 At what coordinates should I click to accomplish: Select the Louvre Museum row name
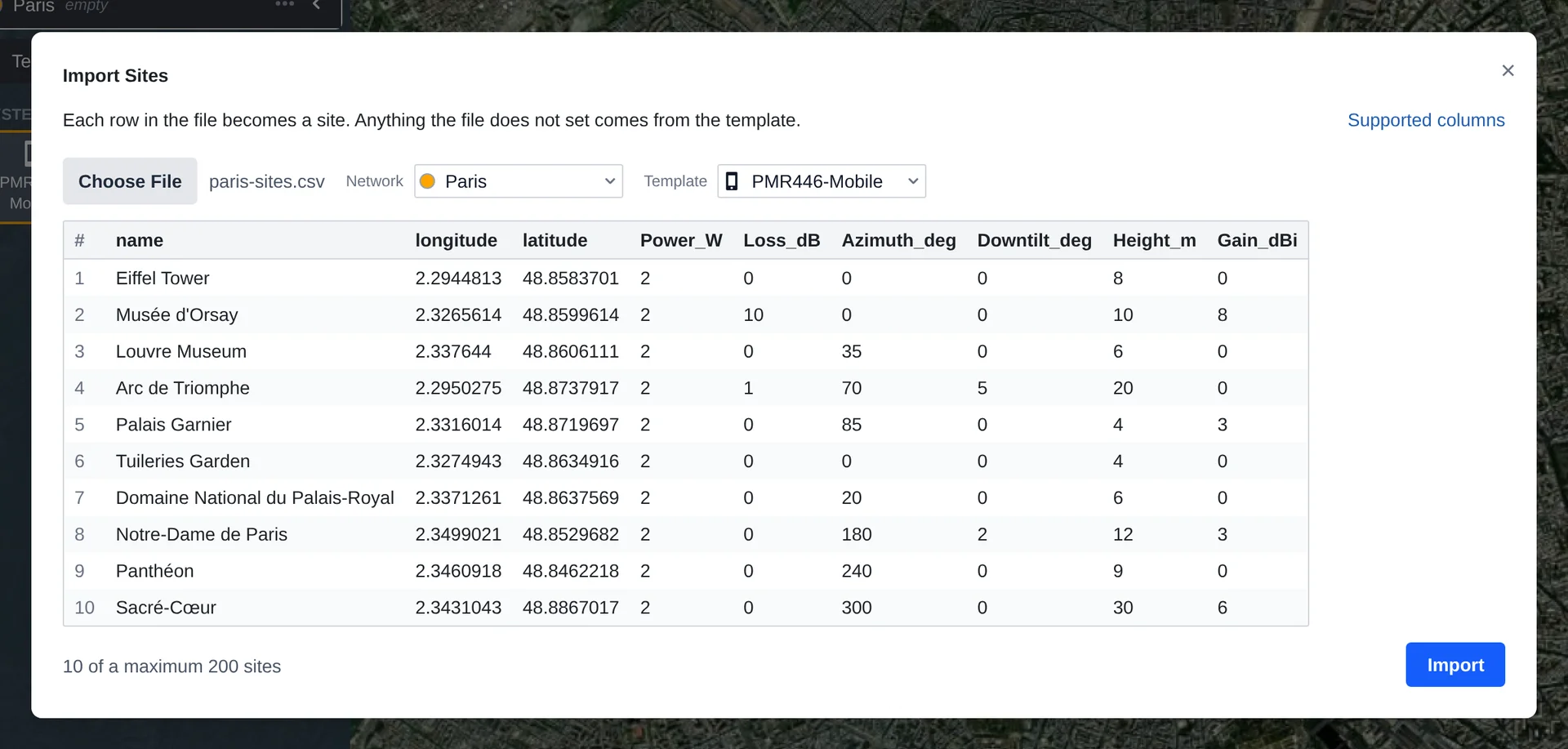click(x=181, y=351)
